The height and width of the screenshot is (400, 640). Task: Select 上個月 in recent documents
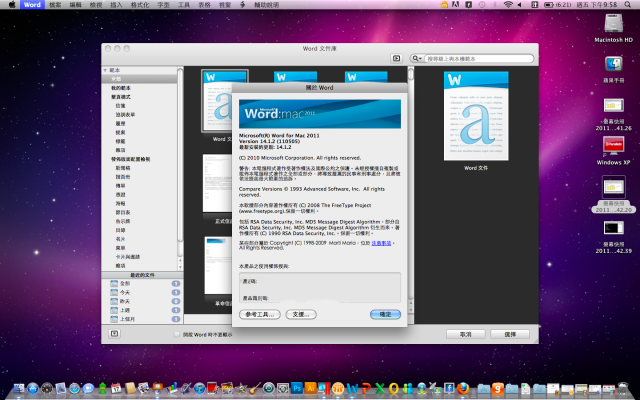tap(141, 319)
